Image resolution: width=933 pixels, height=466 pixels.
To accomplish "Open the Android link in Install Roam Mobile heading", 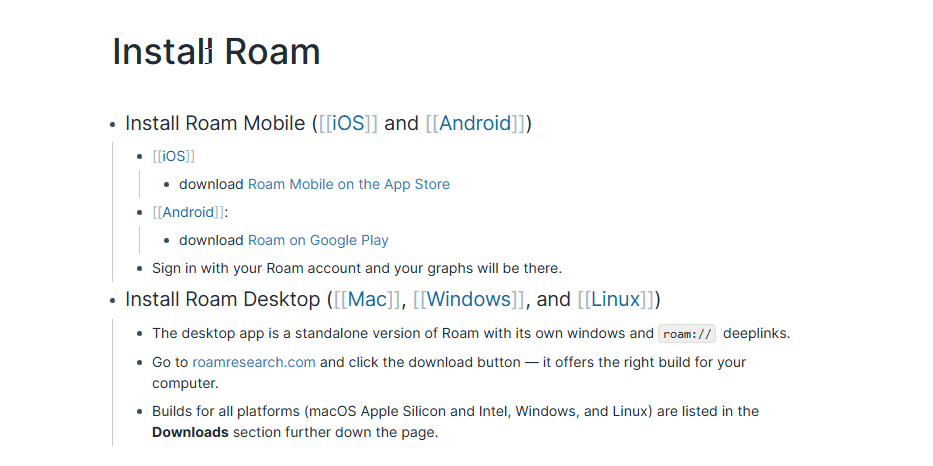I will click(475, 123).
